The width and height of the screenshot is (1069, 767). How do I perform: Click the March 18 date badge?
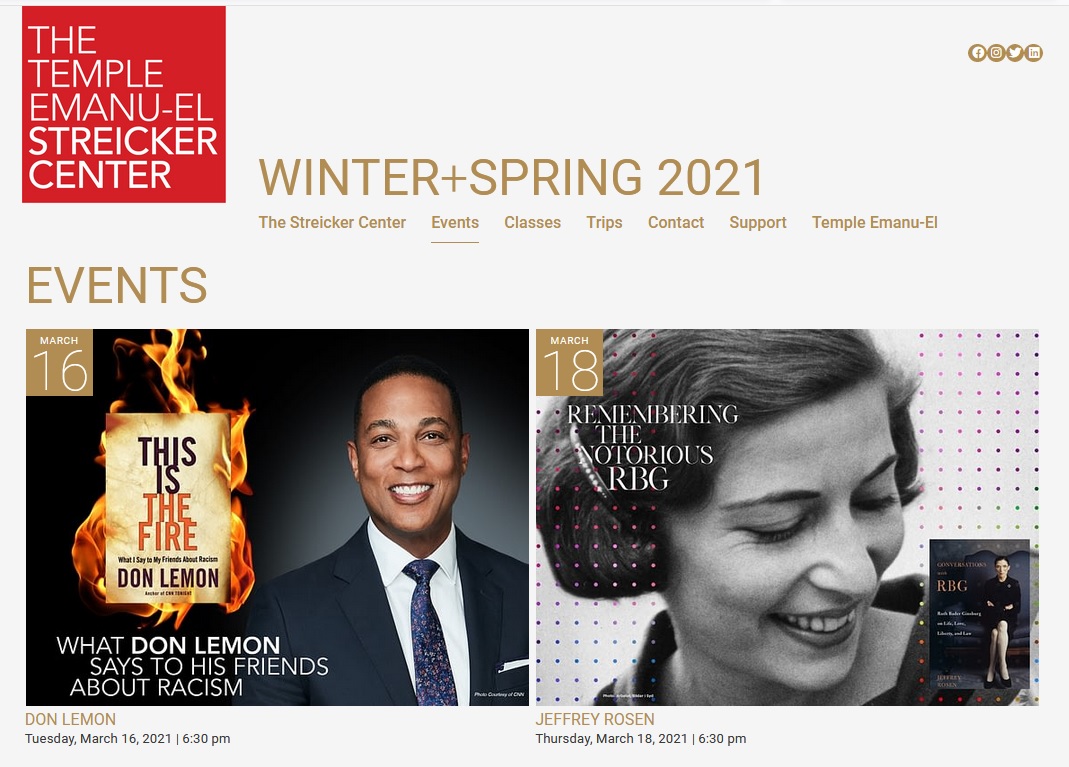(x=569, y=363)
